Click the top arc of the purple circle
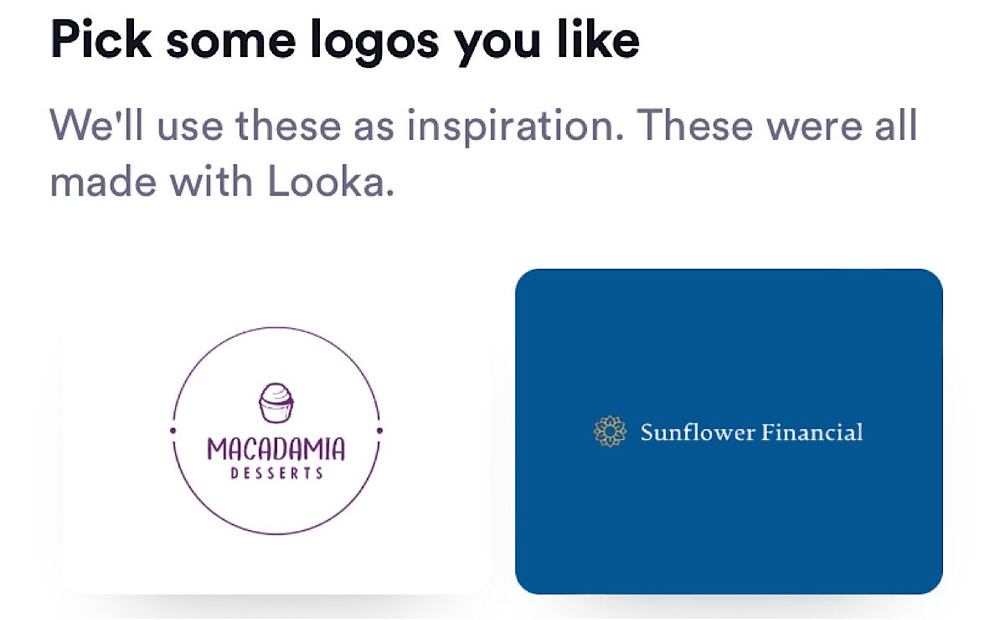This screenshot has width=1005, height=620. [276, 328]
